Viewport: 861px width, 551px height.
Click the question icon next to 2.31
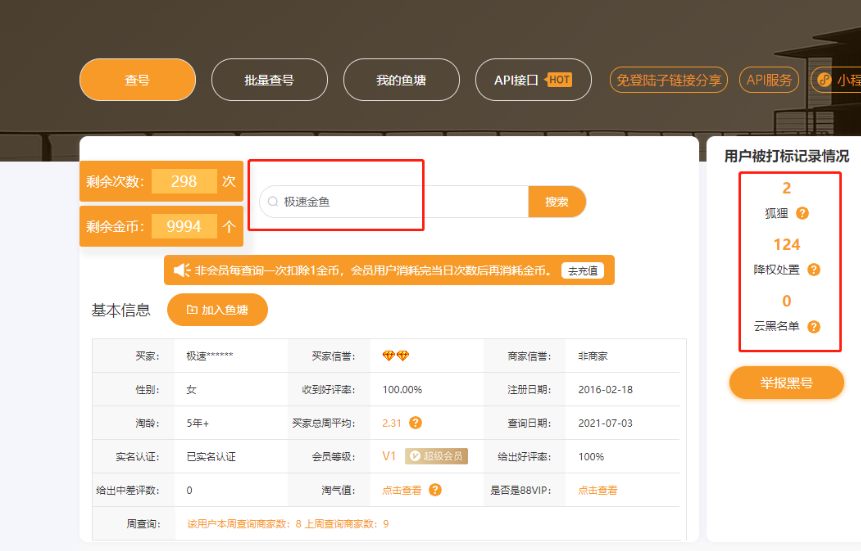(415, 423)
